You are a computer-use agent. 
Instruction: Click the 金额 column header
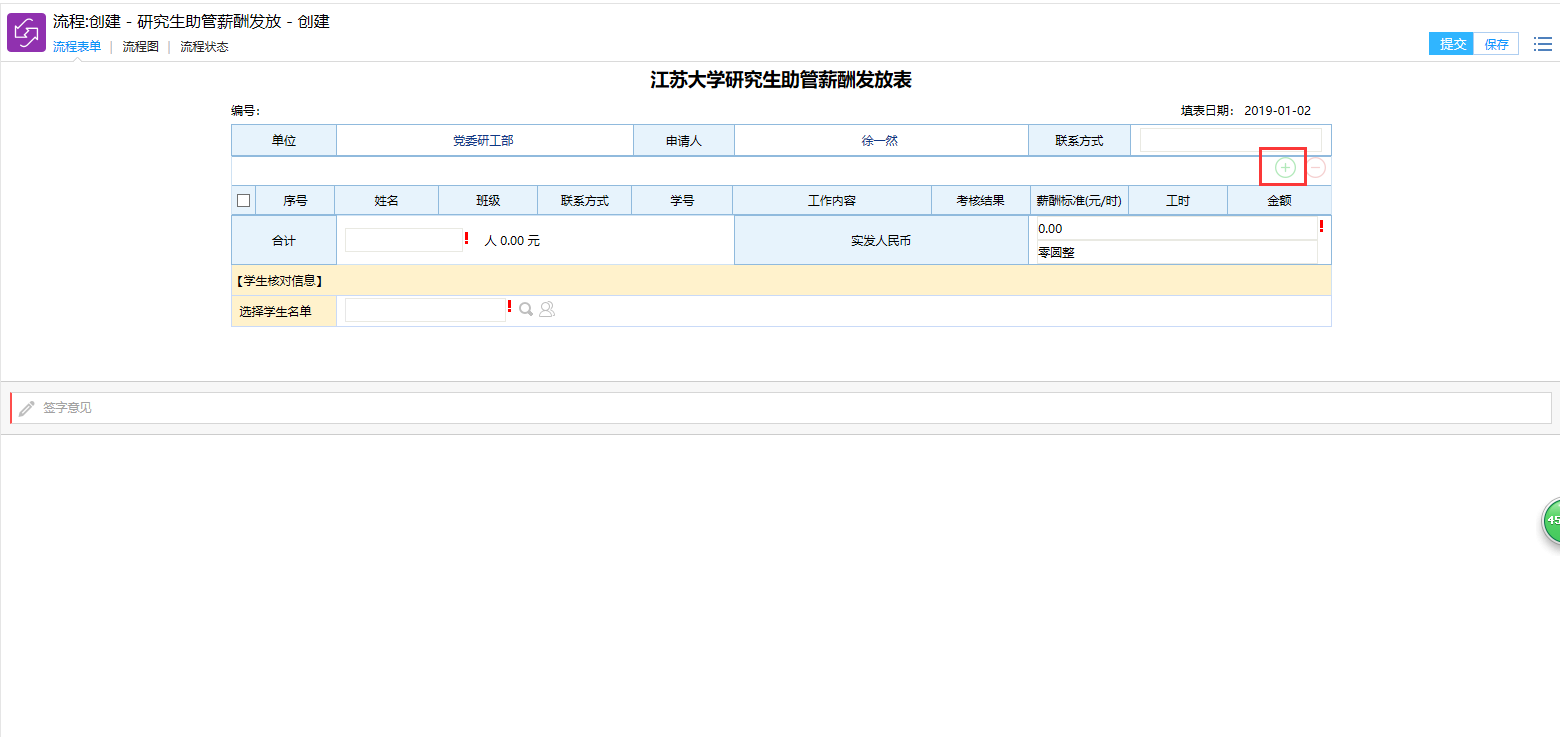1279,200
